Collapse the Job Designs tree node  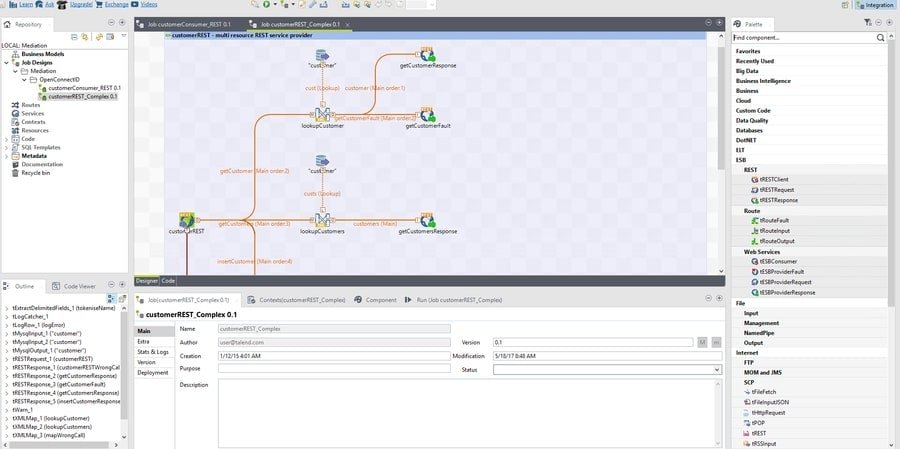9,62
